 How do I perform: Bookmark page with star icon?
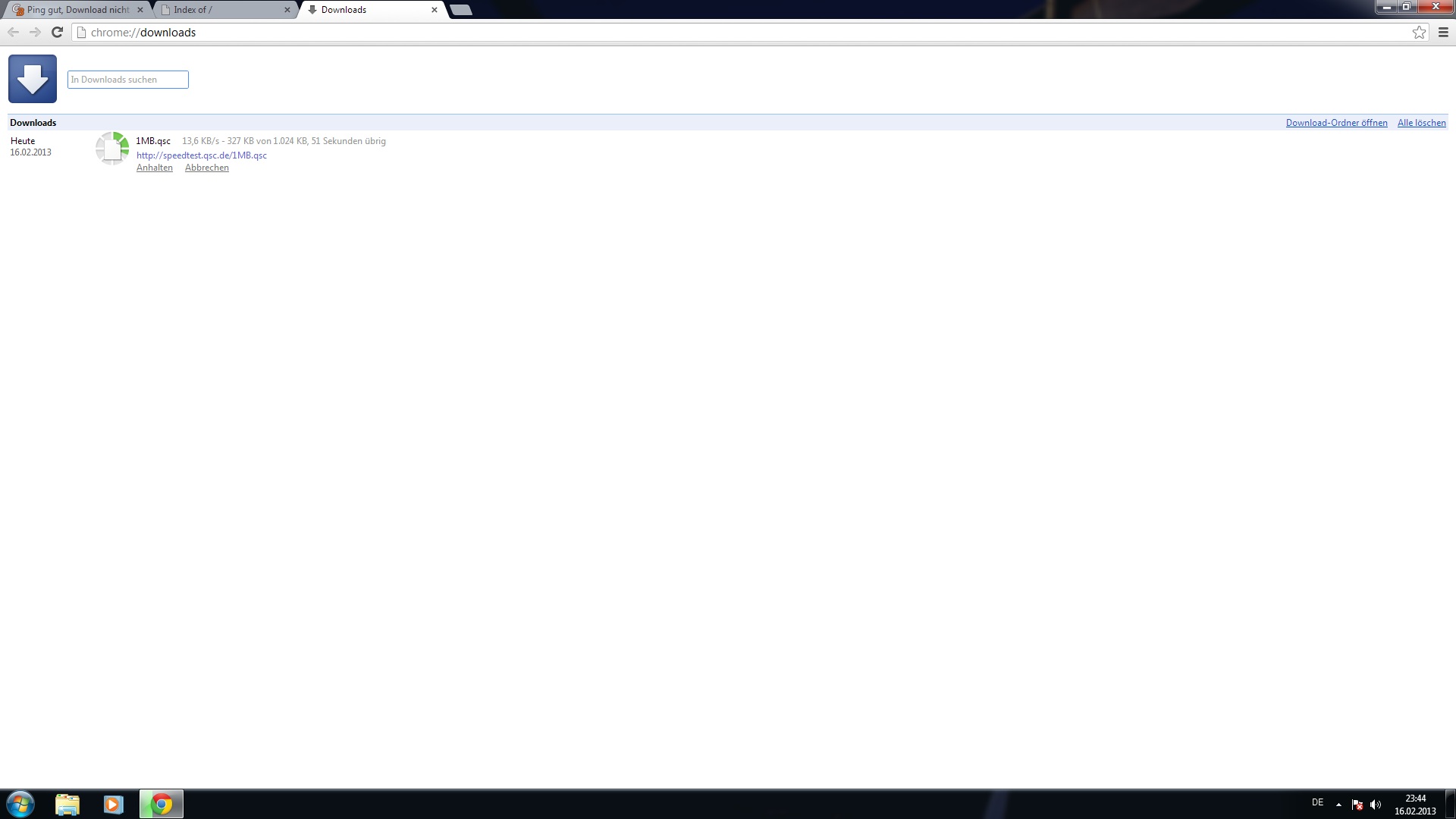[x=1419, y=32]
